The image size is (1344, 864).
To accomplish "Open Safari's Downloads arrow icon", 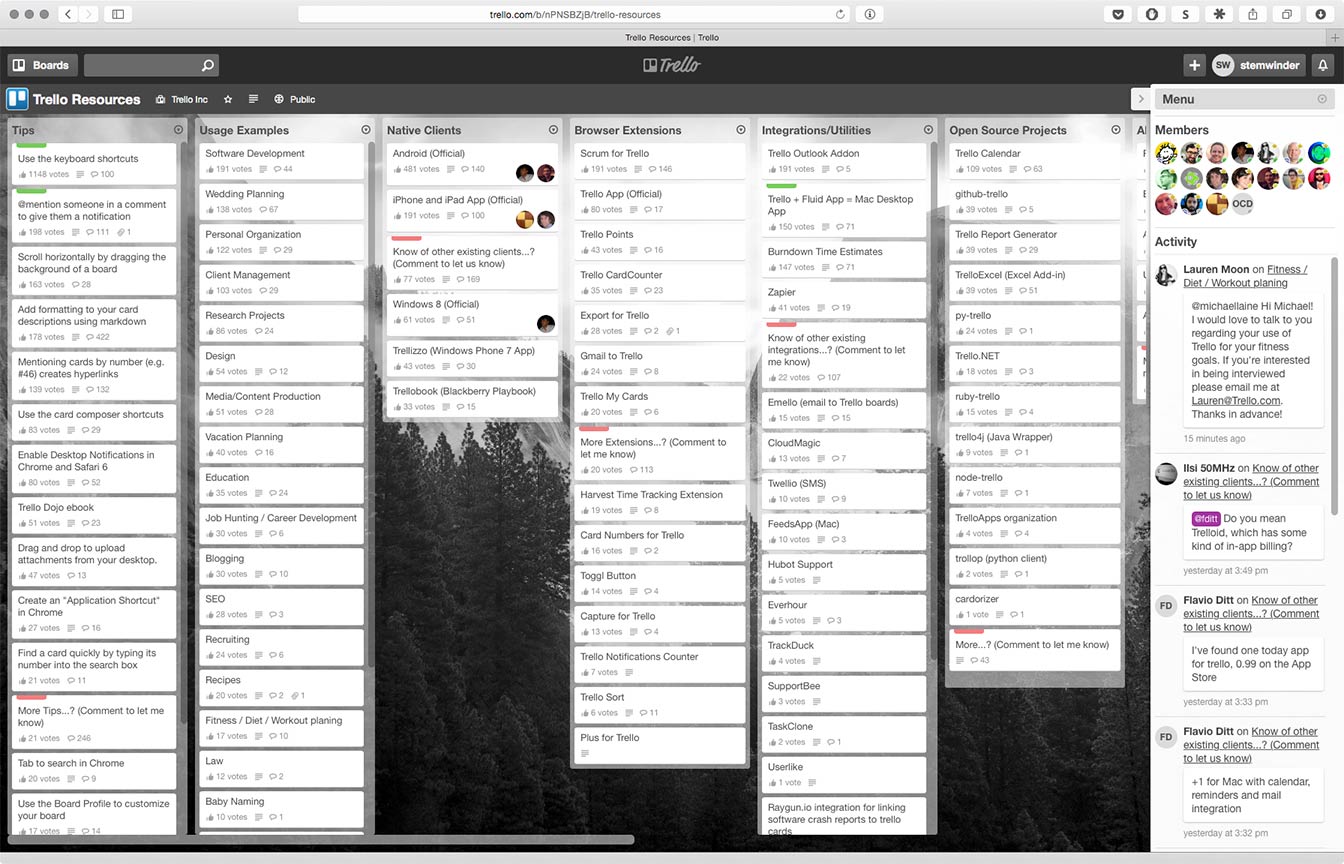I will tap(1321, 14).
